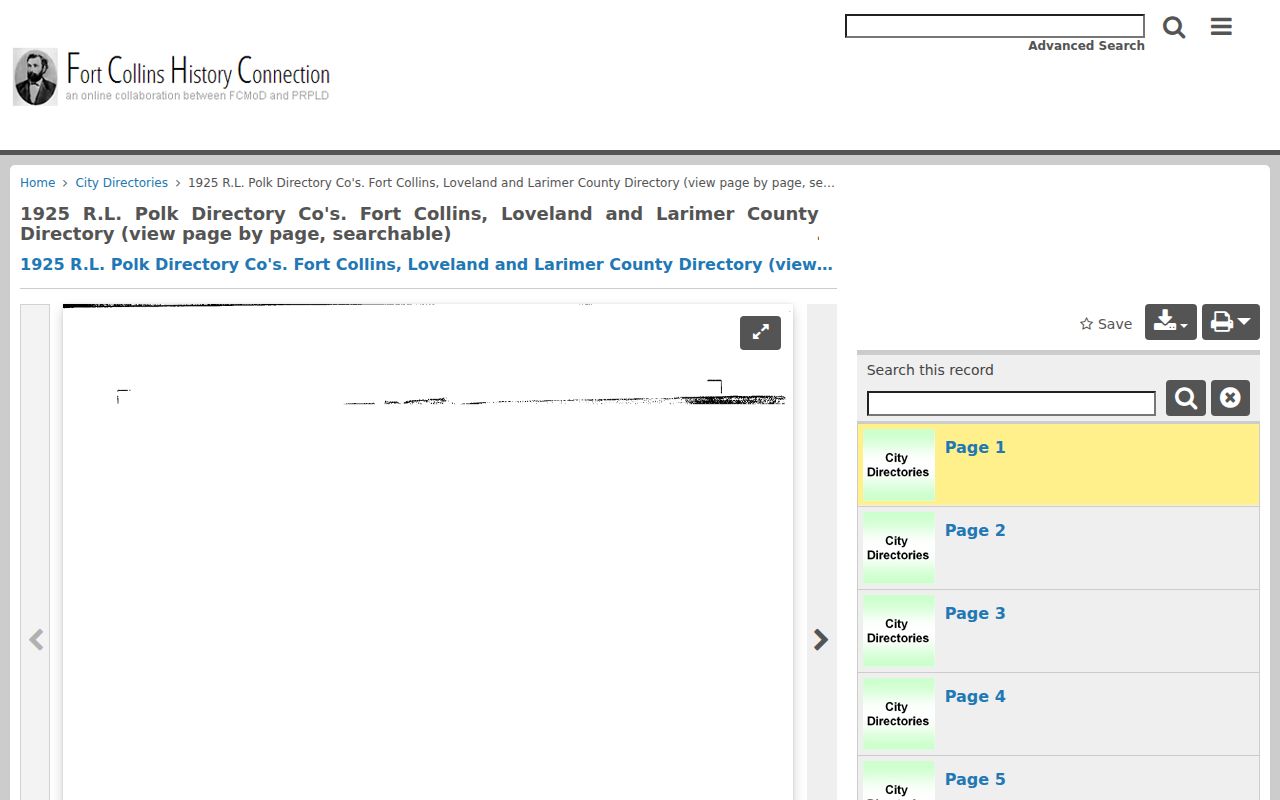Open the blue 1925 Polk Directory title link
Image resolution: width=1280 pixels, height=800 pixels.
[x=426, y=264]
